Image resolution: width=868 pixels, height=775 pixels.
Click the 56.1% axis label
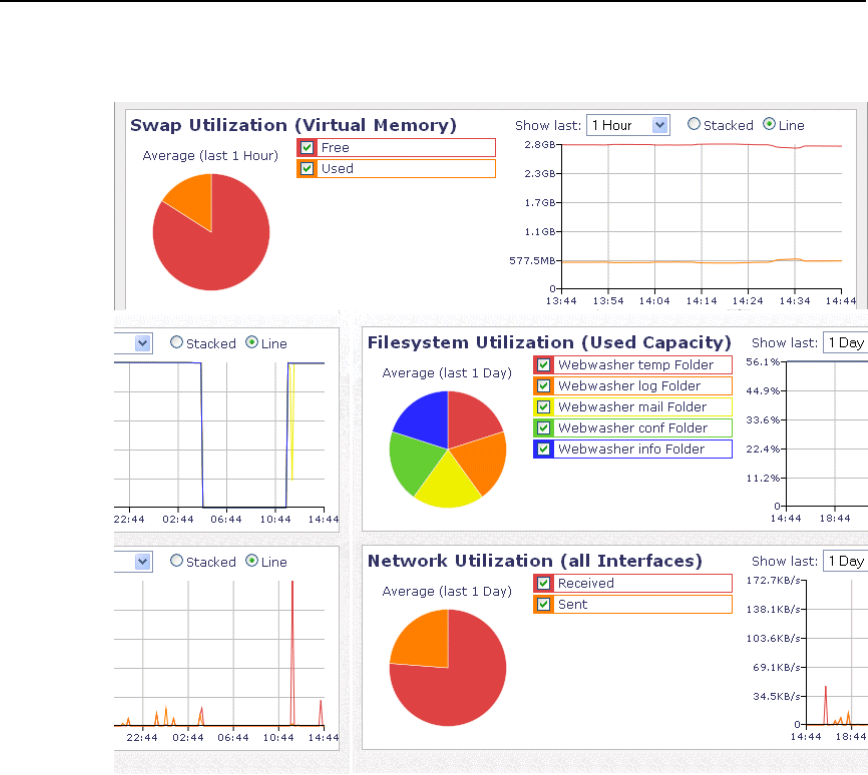pos(763,362)
